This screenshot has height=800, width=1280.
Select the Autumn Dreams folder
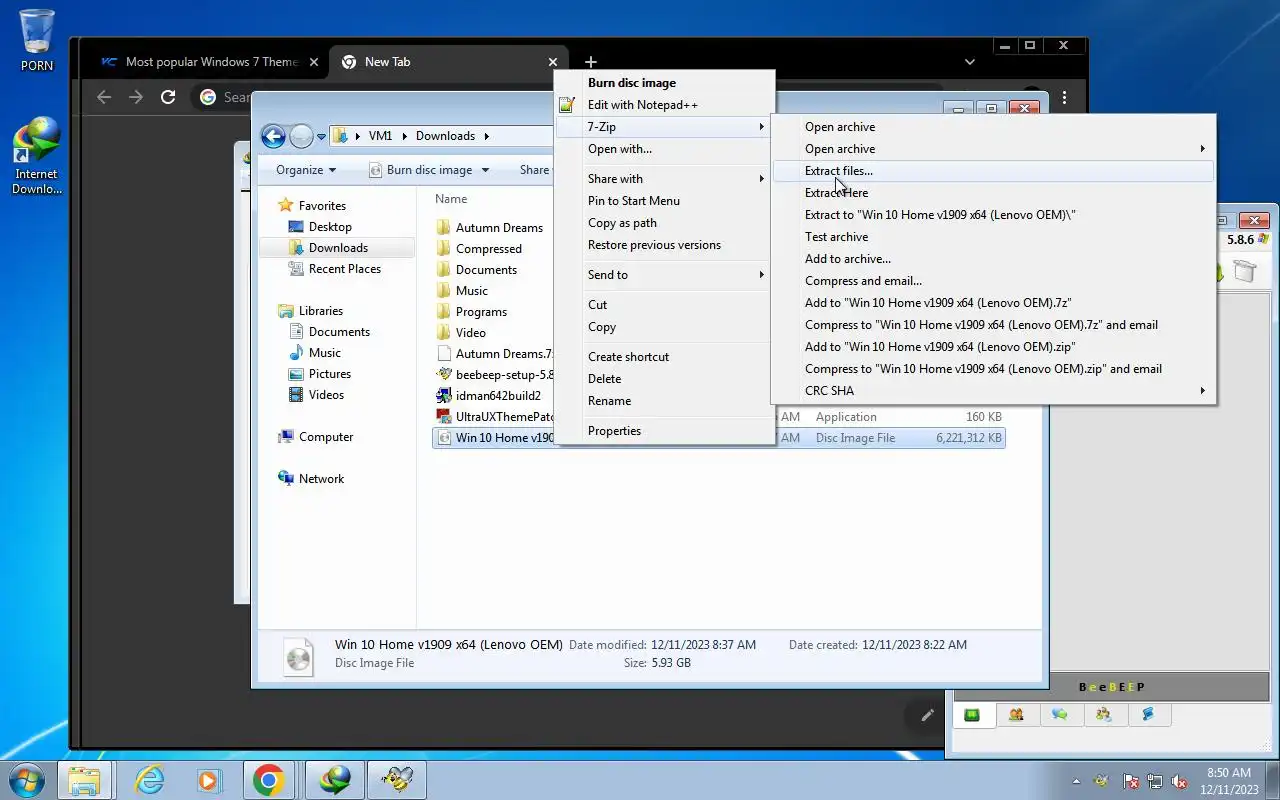click(x=490, y=228)
